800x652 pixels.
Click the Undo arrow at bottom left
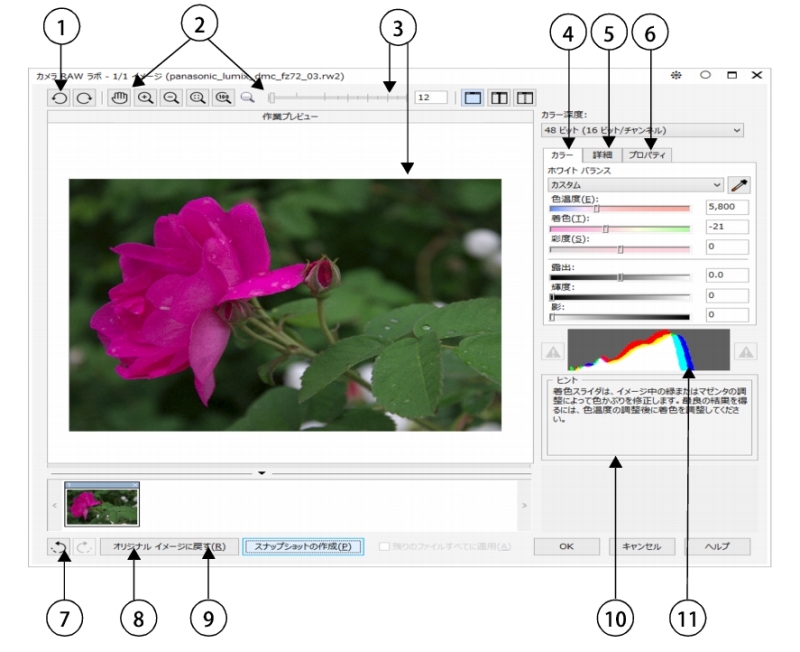click(x=62, y=547)
